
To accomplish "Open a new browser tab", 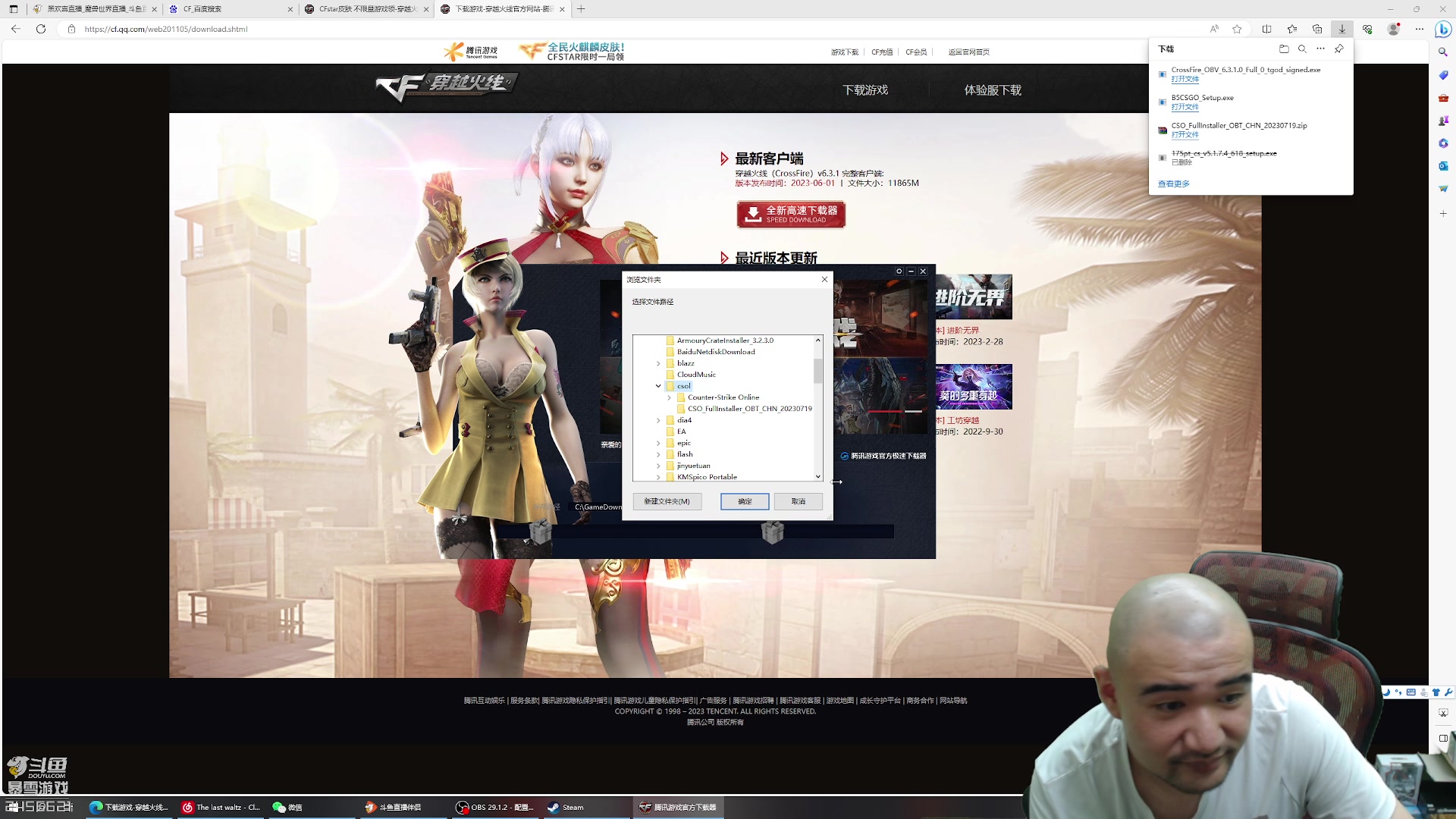I will [581, 9].
